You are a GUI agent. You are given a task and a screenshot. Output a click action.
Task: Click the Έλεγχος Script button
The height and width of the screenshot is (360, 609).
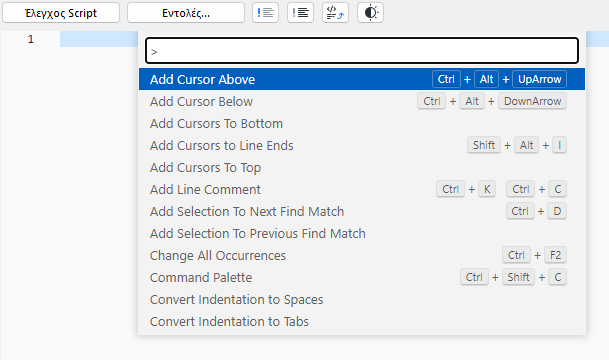coord(61,13)
